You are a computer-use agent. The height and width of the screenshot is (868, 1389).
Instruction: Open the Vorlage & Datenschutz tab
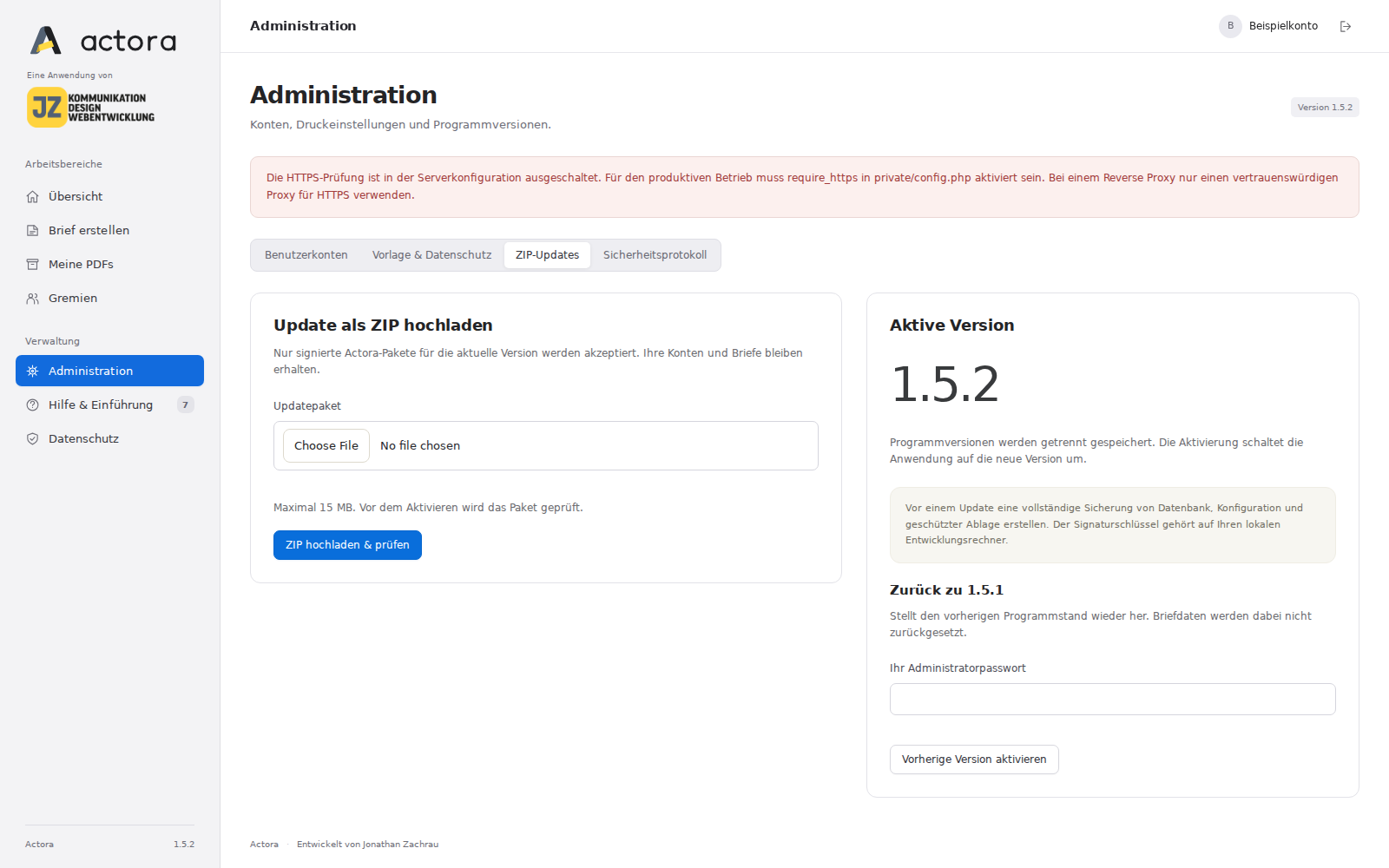pos(431,255)
